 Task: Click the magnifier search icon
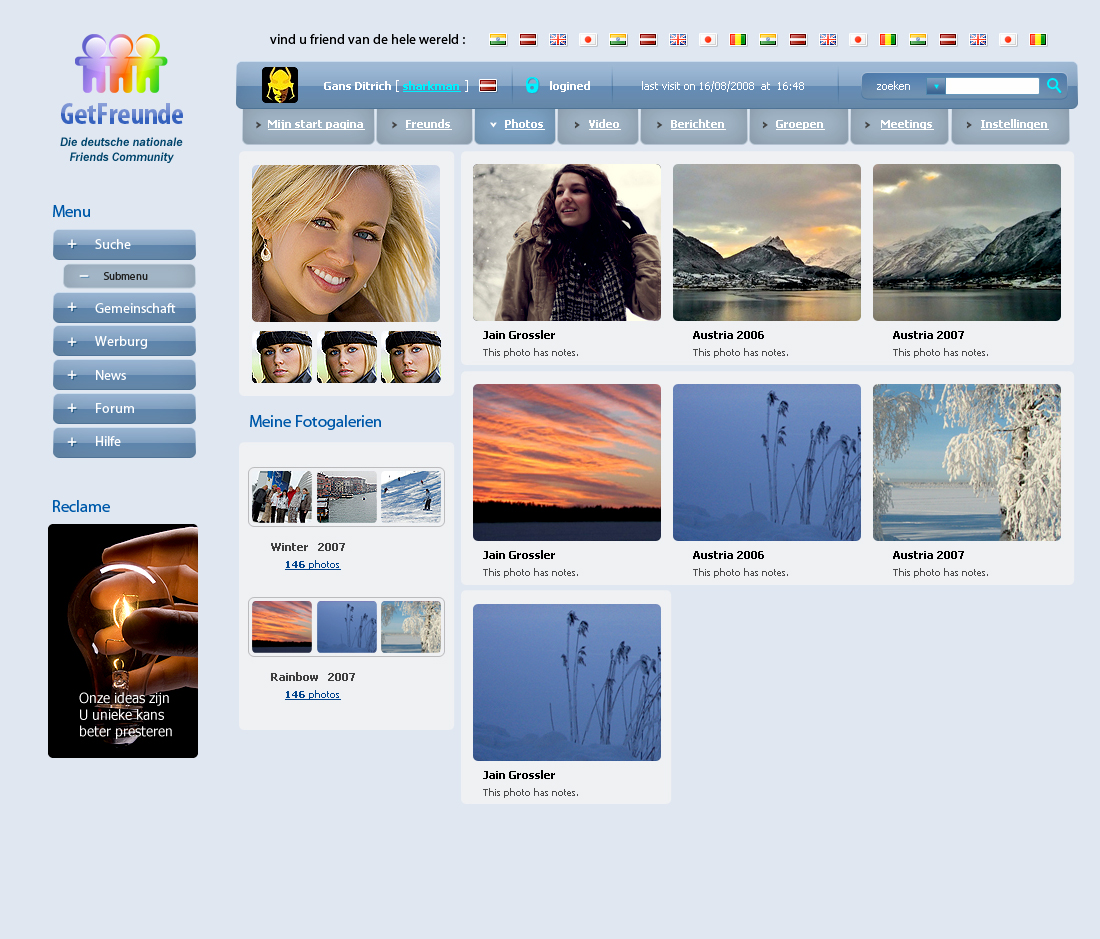coord(1054,86)
